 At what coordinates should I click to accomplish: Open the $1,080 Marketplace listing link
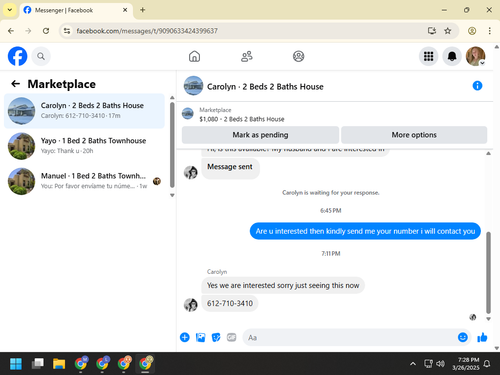242,119
